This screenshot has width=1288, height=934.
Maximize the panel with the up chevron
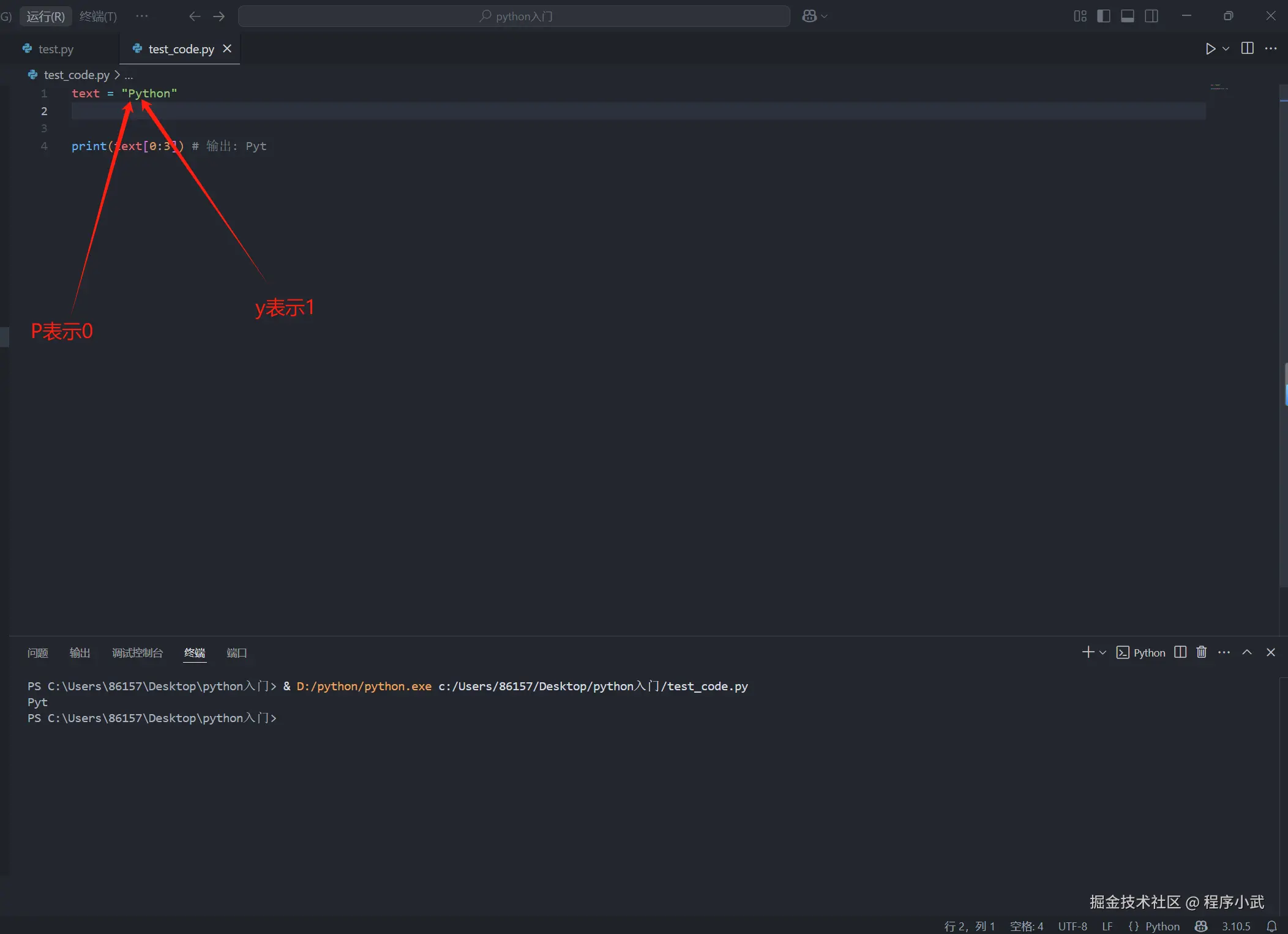1247,652
